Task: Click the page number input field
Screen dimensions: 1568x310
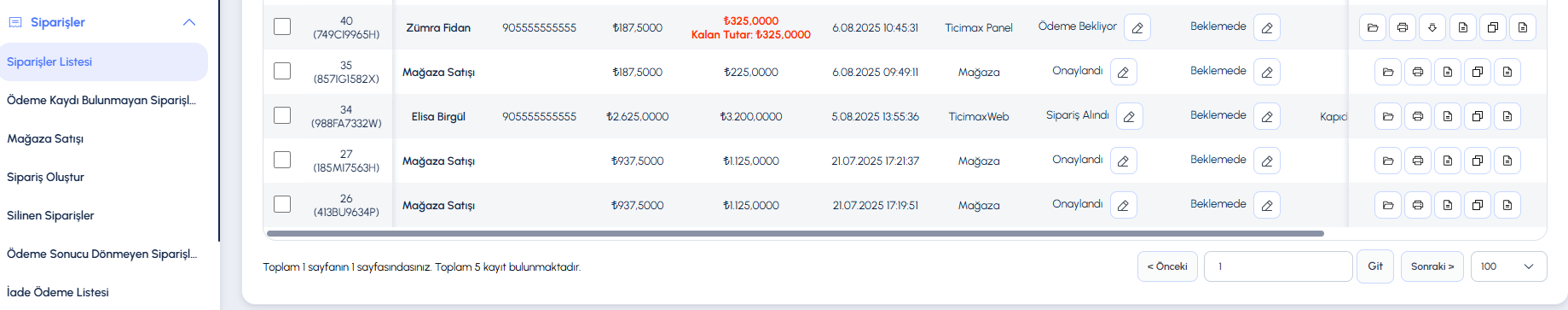Action: pyautogui.click(x=1278, y=266)
